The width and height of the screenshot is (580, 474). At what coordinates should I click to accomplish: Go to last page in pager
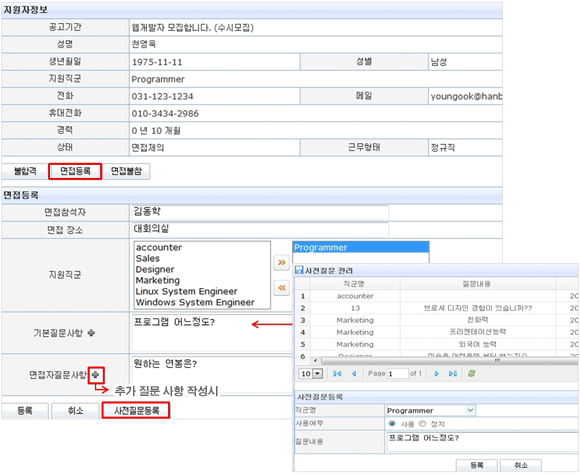click(453, 374)
